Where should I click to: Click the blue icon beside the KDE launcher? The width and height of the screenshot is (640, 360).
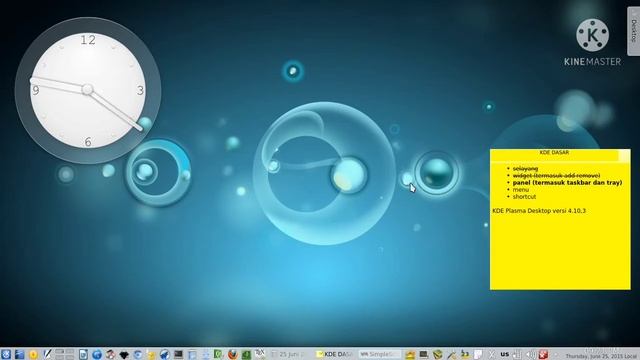tap(19, 354)
